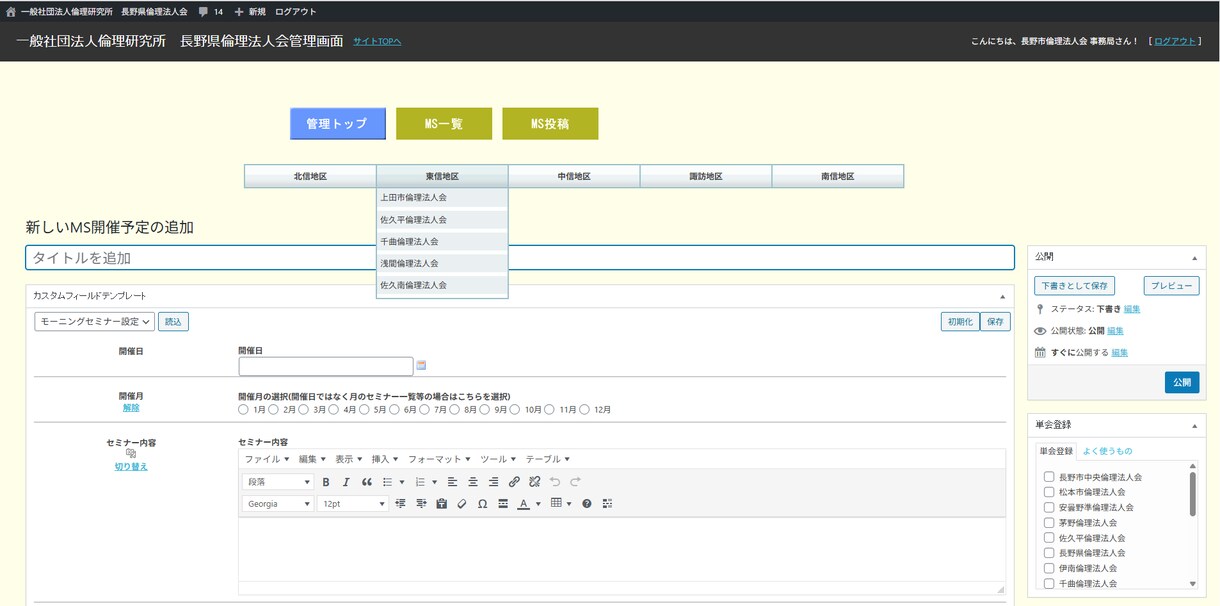Click blue 公開 publish button
This screenshot has height=606, width=1220.
click(1182, 382)
